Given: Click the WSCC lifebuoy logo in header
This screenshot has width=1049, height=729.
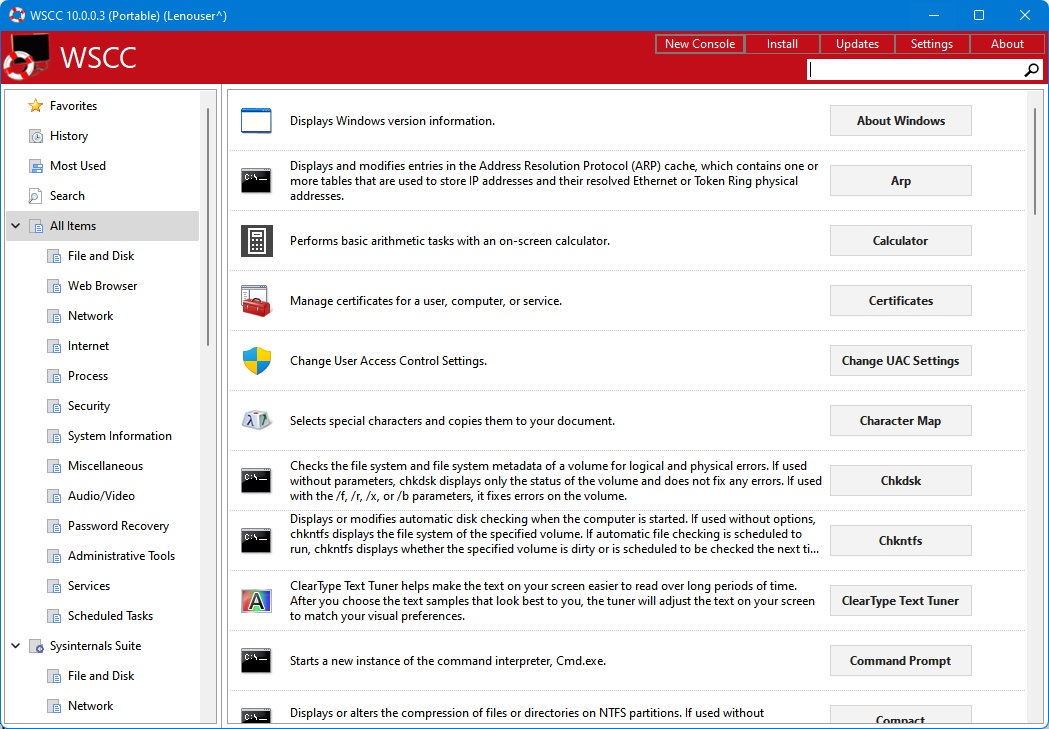Looking at the screenshot, I should click(x=25, y=58).
